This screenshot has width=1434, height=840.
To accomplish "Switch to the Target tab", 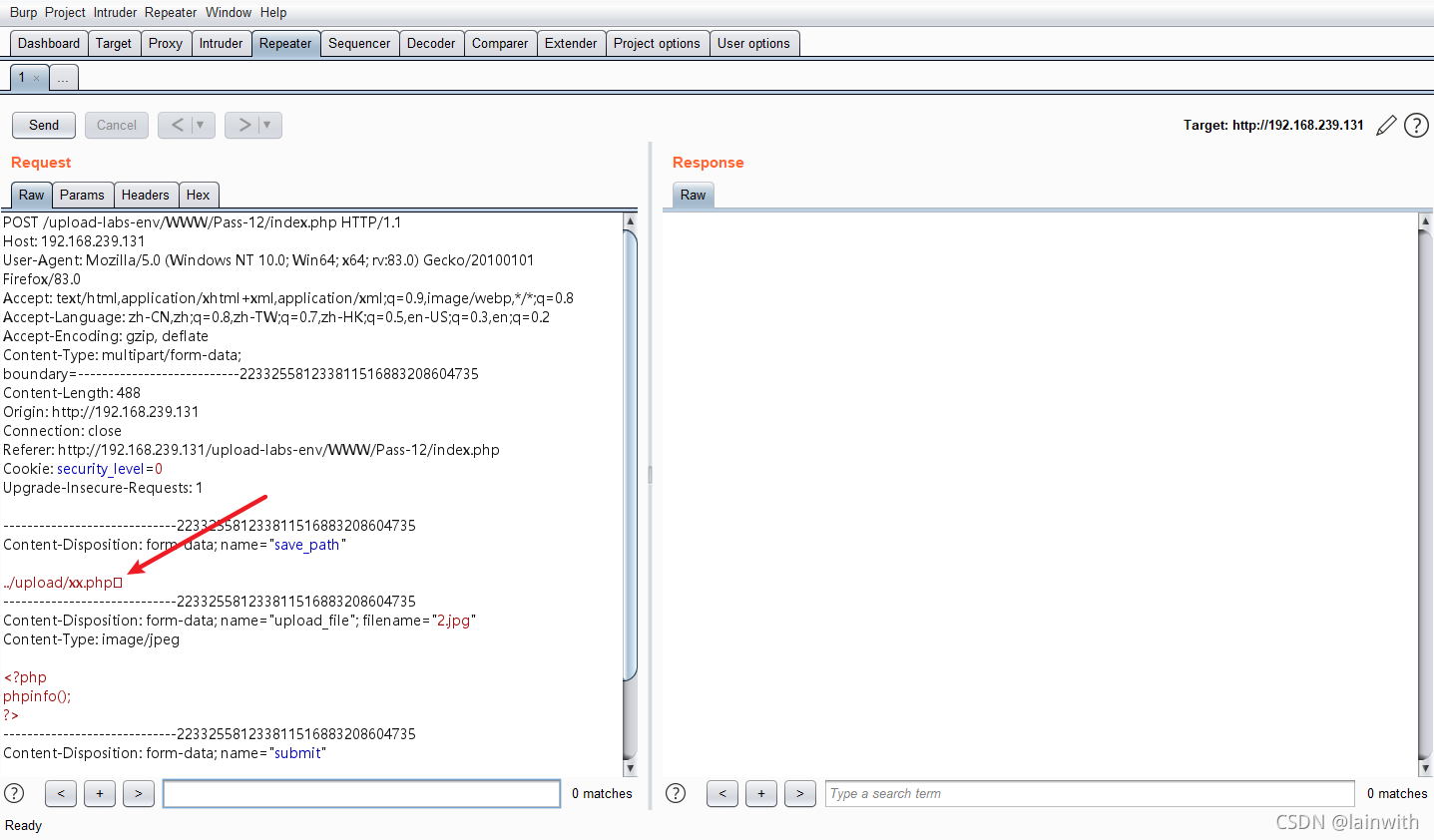I will pyautogui.click(x=114, y=43).
